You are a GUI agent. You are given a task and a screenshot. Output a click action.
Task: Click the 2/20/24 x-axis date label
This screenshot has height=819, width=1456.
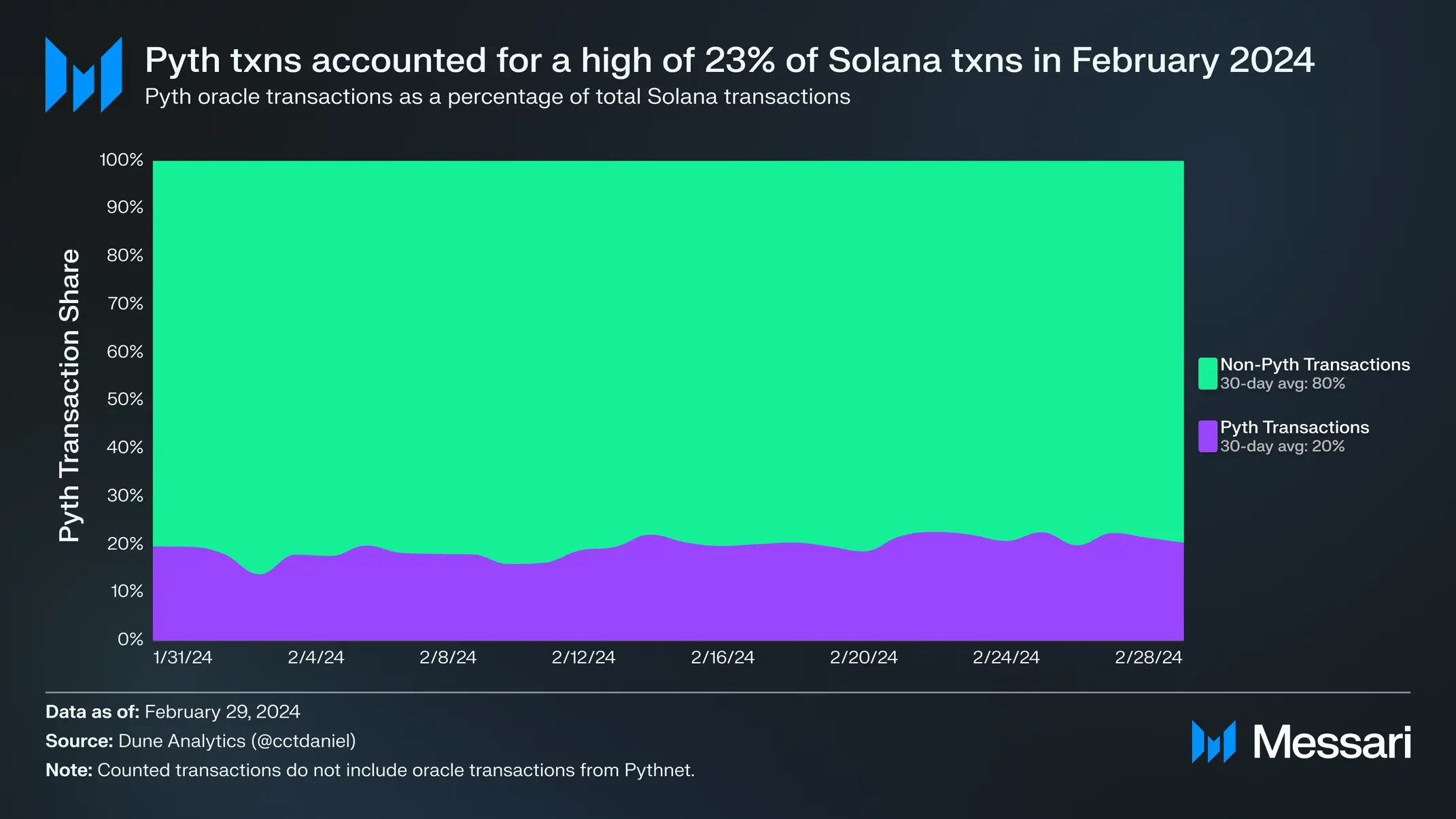863,657
